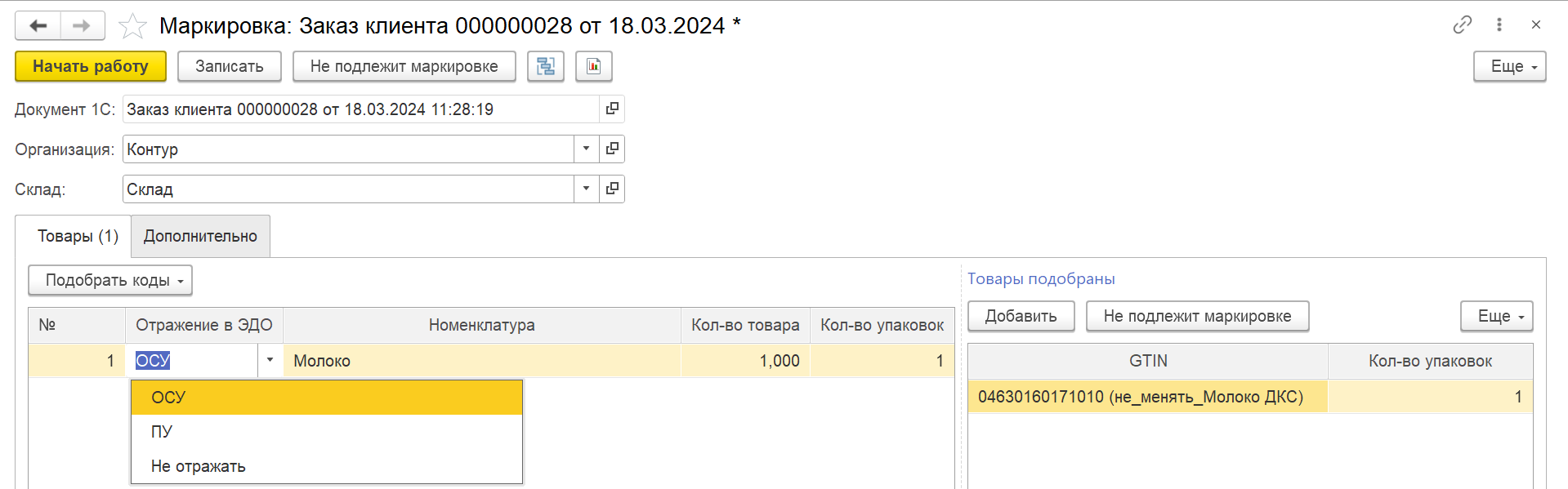Click Кол-во упаковок header in GTIN table
This screenshot has width=1568, height=489.
pyautogui.click(x=1431, y=361)
